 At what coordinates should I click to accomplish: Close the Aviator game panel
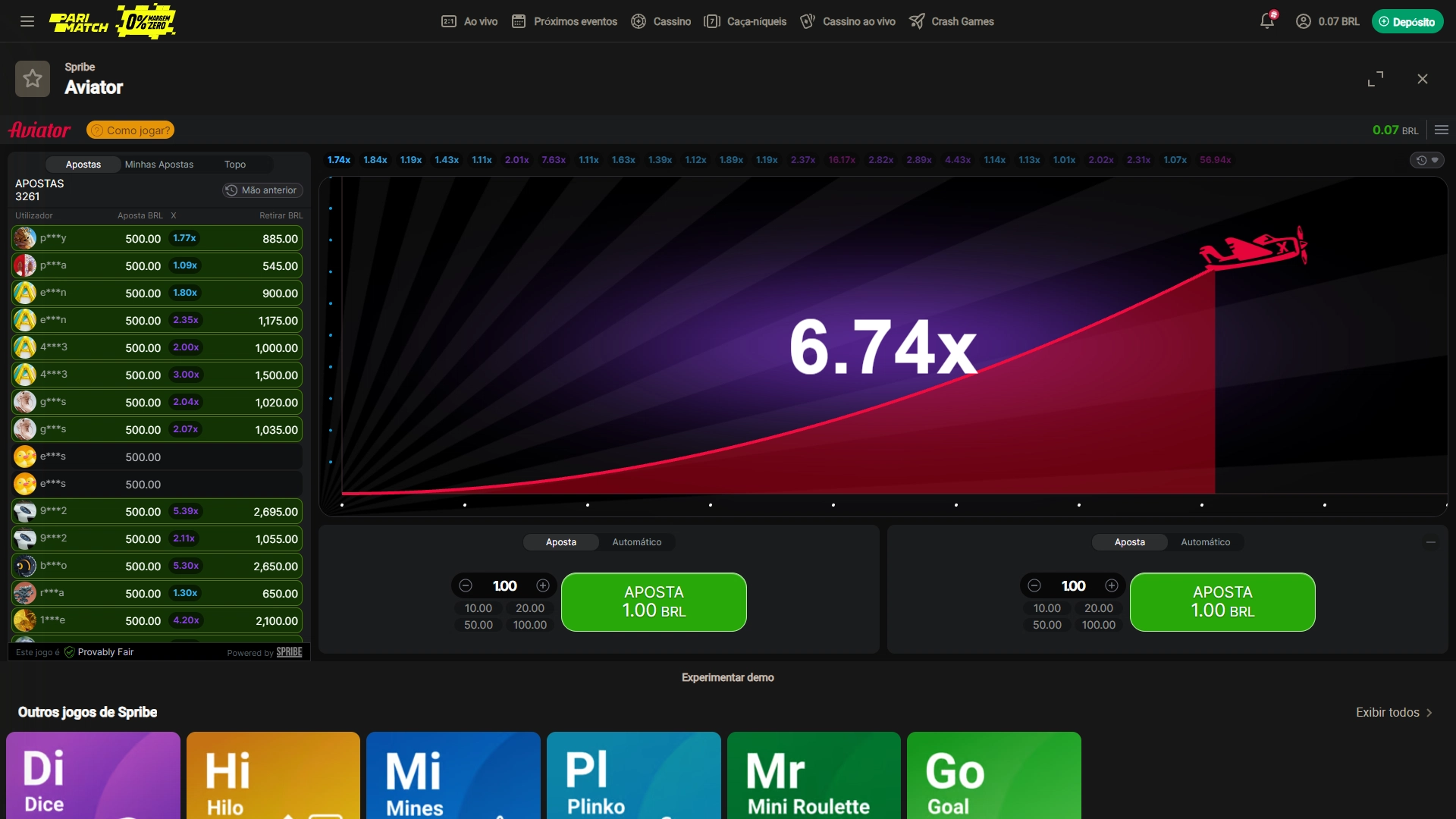1423,79
